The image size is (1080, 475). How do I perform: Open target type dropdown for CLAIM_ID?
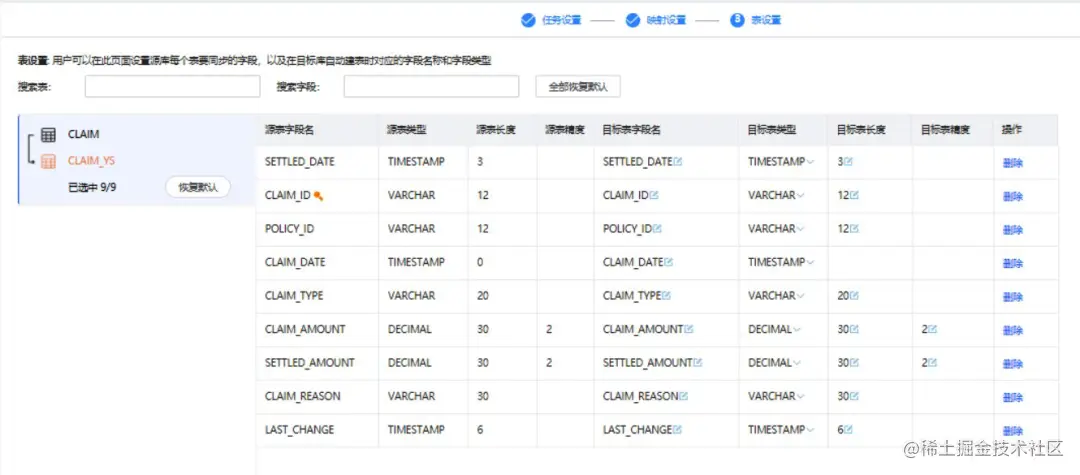coord(800,196)
